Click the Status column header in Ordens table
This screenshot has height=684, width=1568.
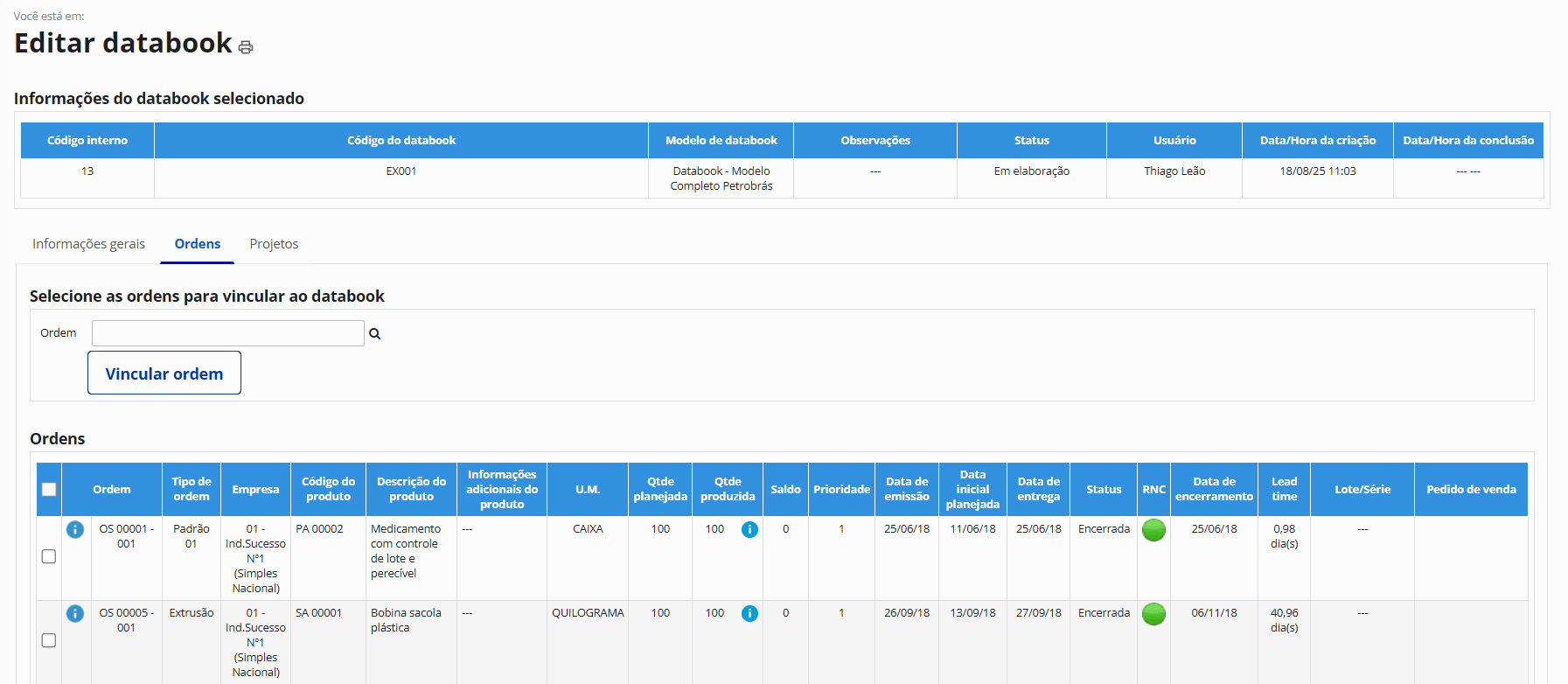[x=1103, y=489]
